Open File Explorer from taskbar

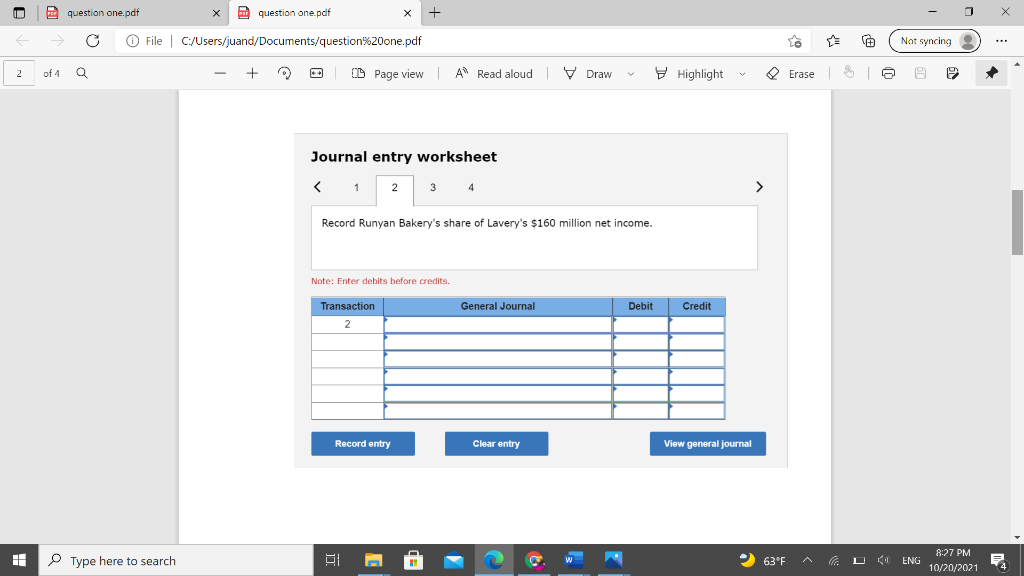tap(373, 560)
